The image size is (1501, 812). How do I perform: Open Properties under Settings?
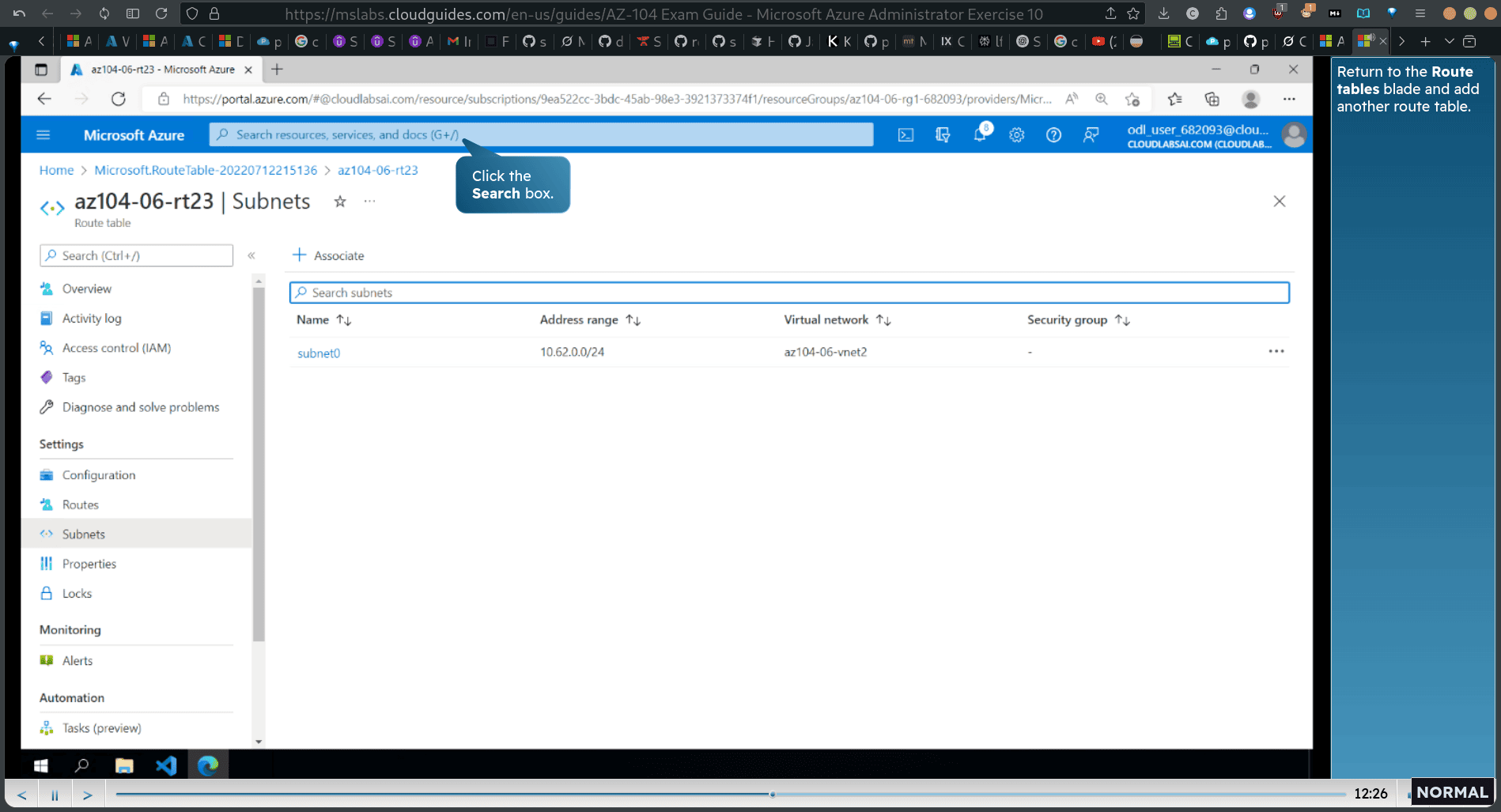click(89, 564)
